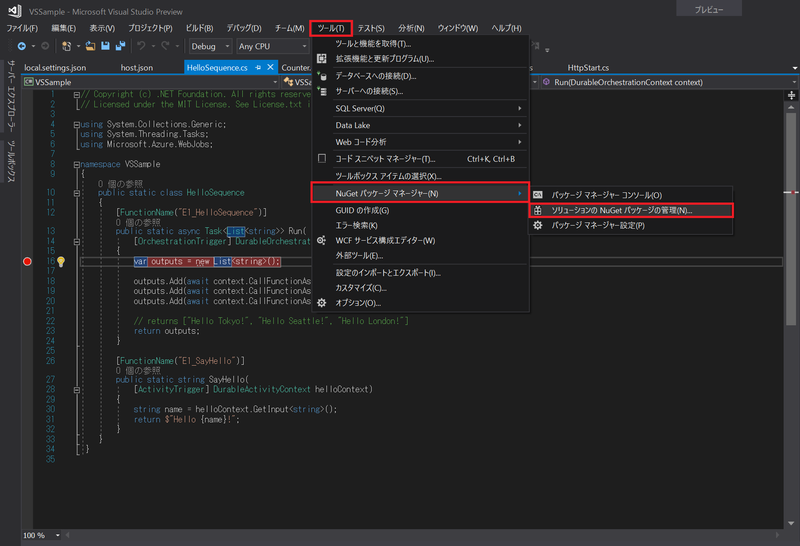Click the Open File folder icon

pos(90,46)
